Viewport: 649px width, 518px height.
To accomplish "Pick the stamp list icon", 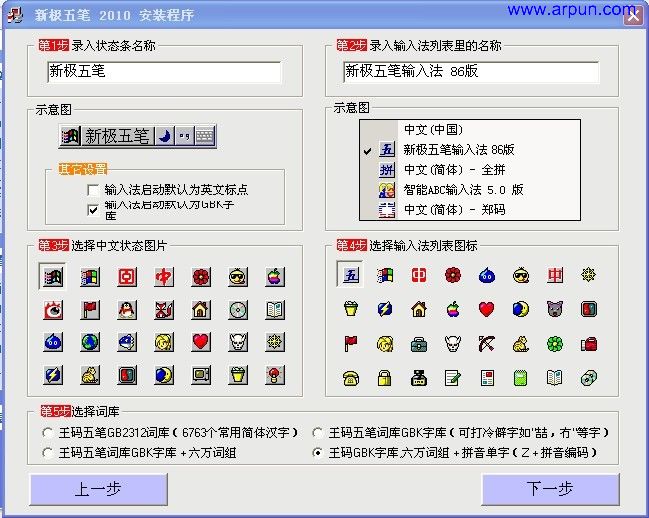I will (x=418, y=378).
